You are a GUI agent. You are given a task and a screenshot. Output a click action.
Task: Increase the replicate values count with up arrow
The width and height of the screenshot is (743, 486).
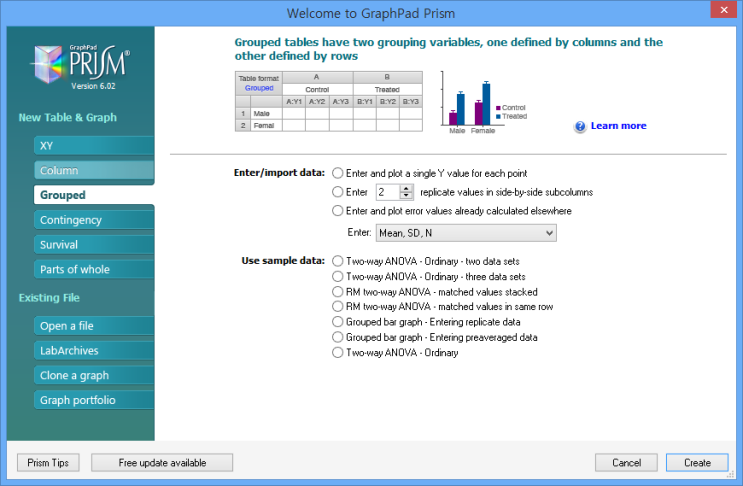click(406, 189)
